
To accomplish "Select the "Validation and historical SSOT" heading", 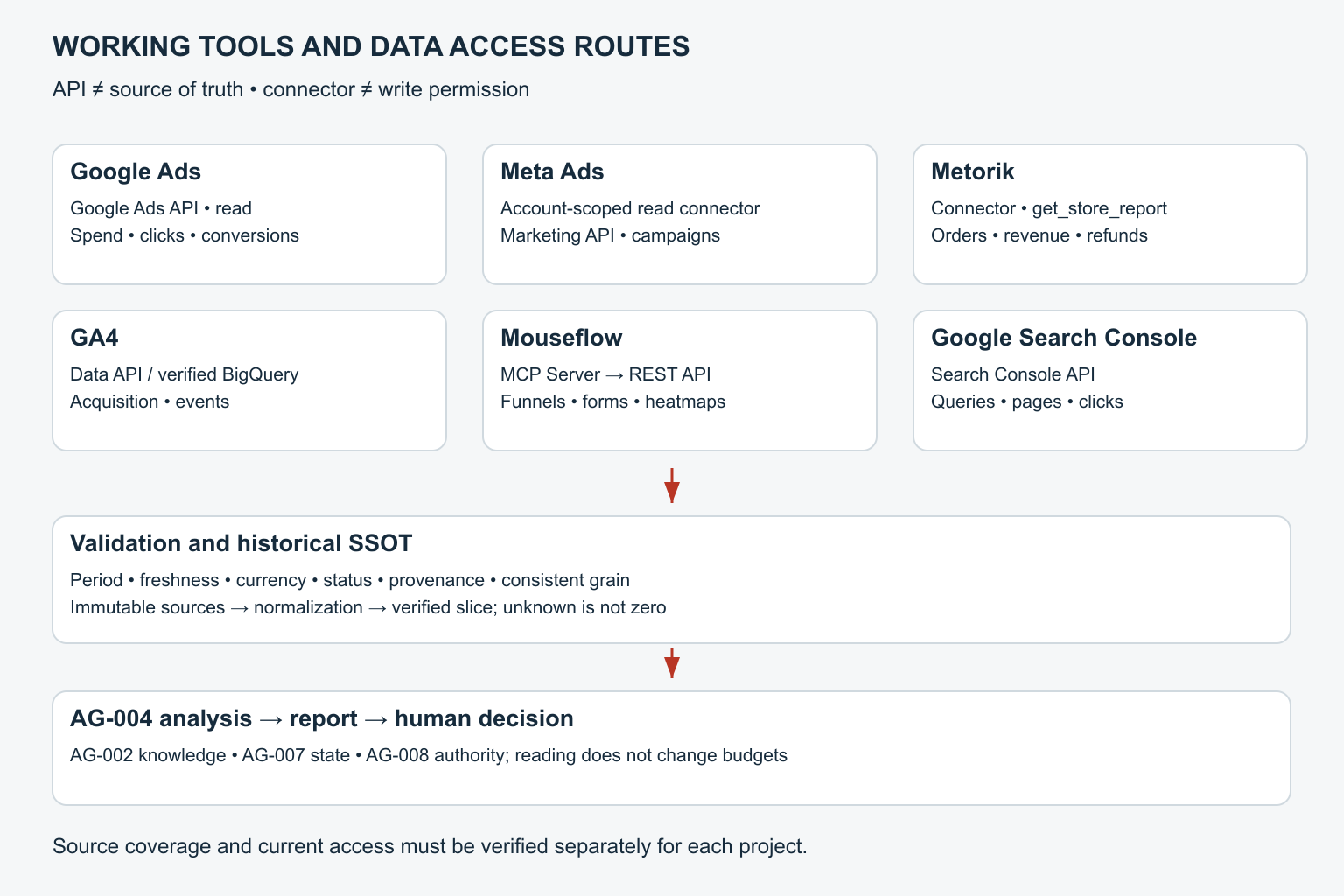I will pos(241,543).
